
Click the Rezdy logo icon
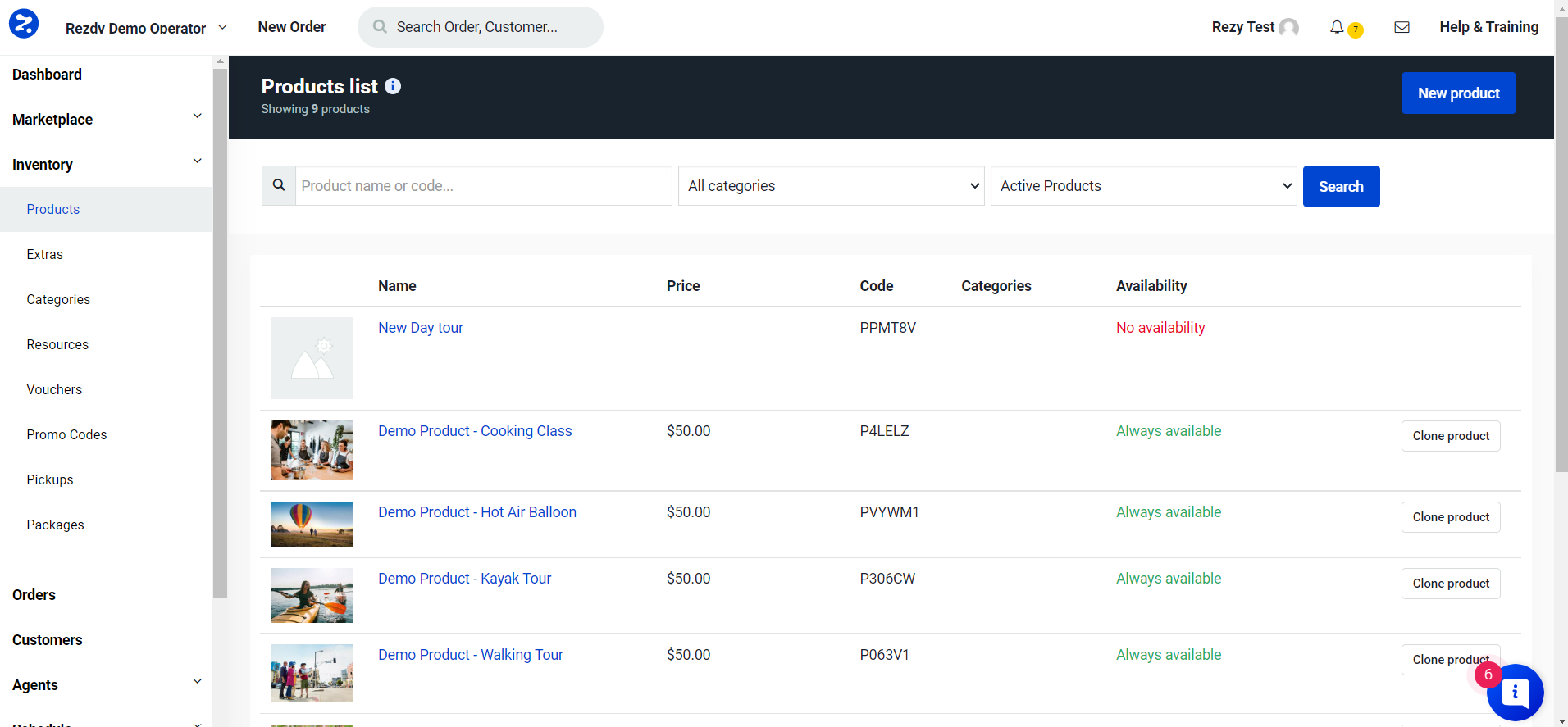tap(24, 24)
